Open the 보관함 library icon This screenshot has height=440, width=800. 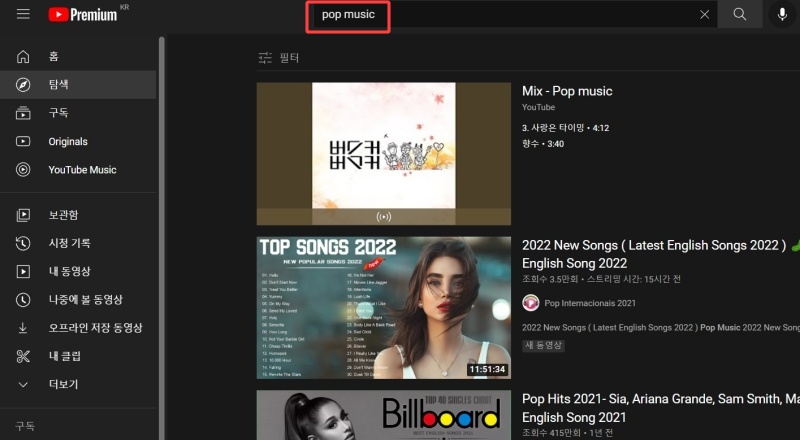click(23, 215)
